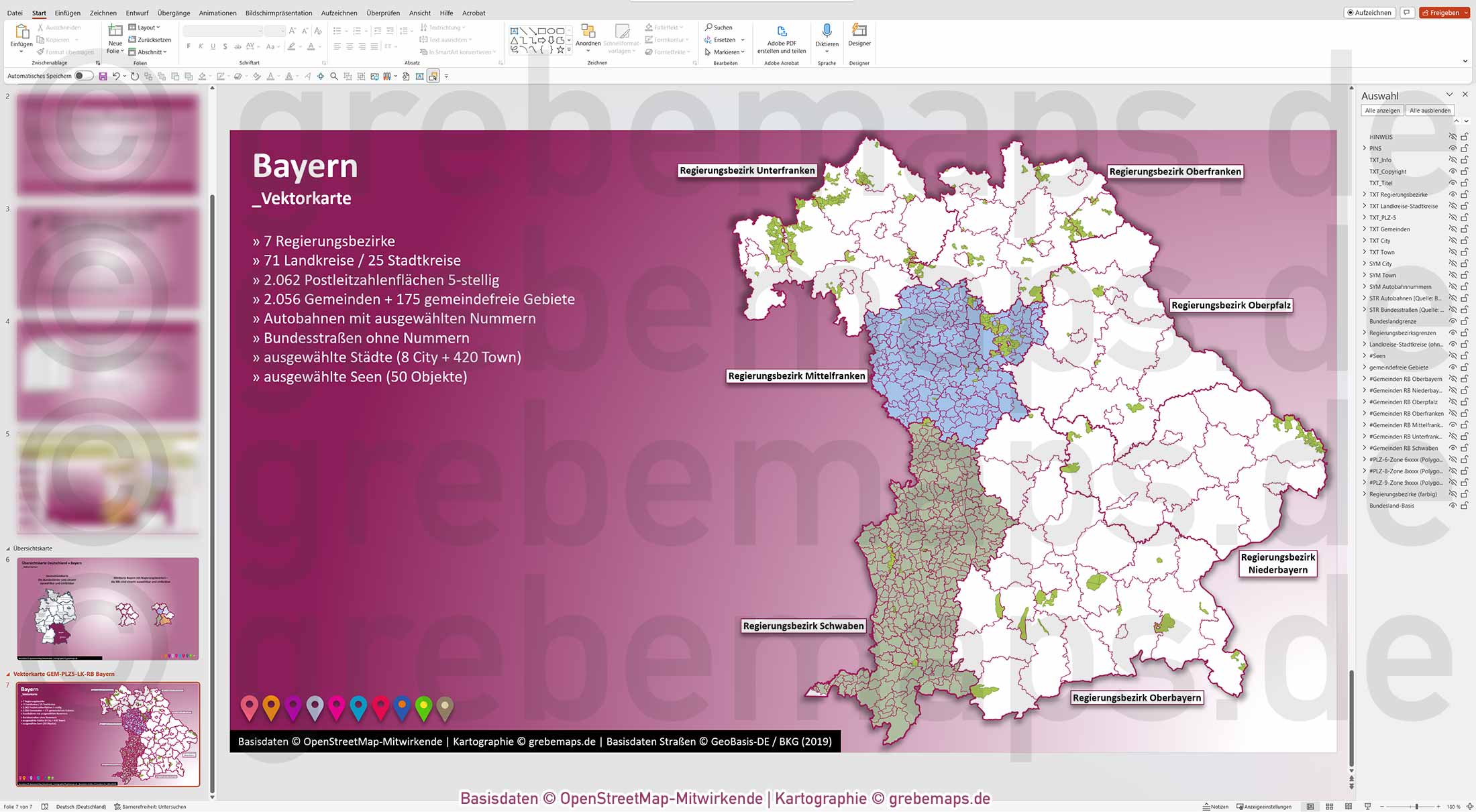Switch to the Animationen ribbon tab
Viewport: 1476px width, 812px height.
click(217, 13)
